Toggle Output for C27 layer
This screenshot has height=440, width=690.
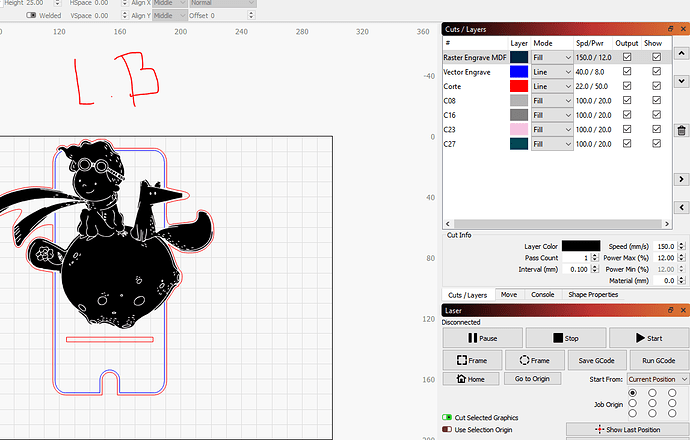[x=627, y=143]
